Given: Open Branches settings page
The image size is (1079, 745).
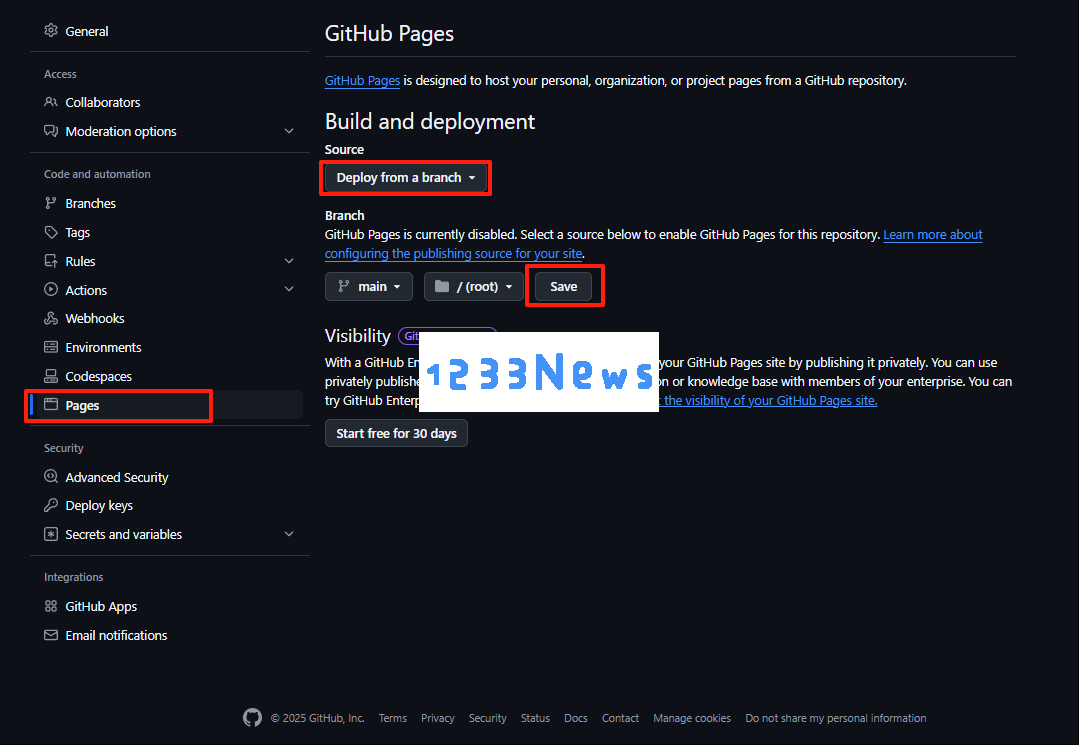Looking at the screenshot, I should tap(90, 203).
